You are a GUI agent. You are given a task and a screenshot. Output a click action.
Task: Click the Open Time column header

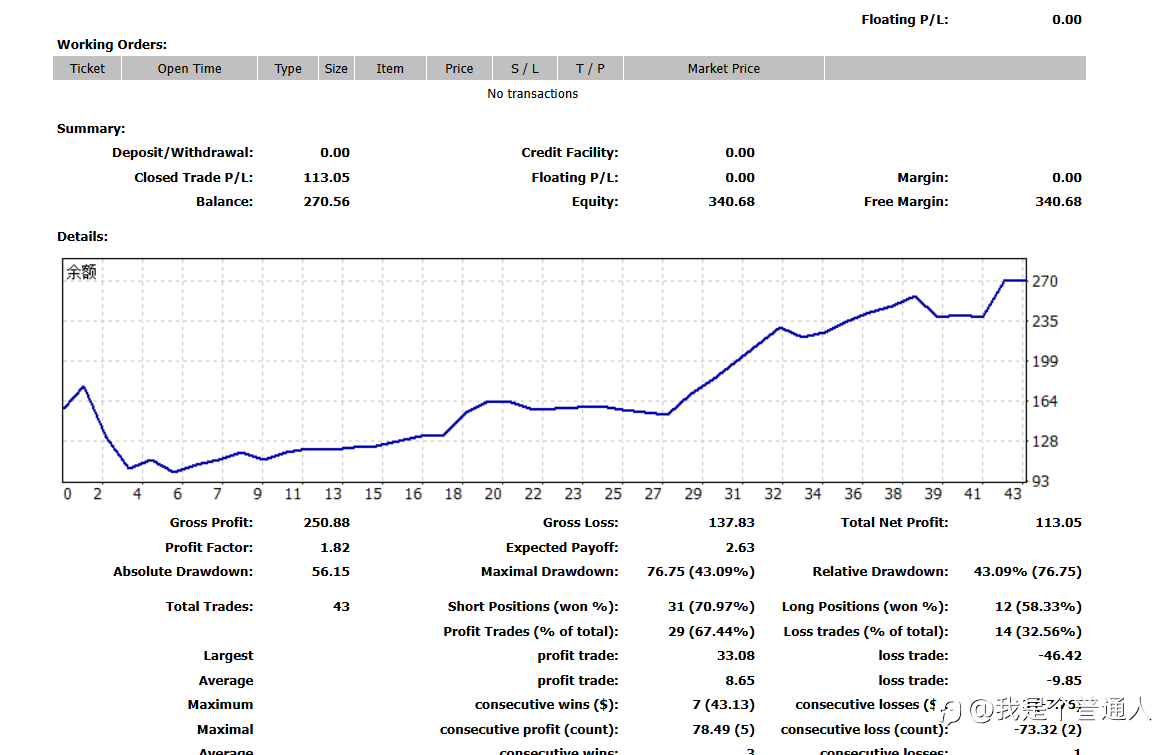[189, 68]
